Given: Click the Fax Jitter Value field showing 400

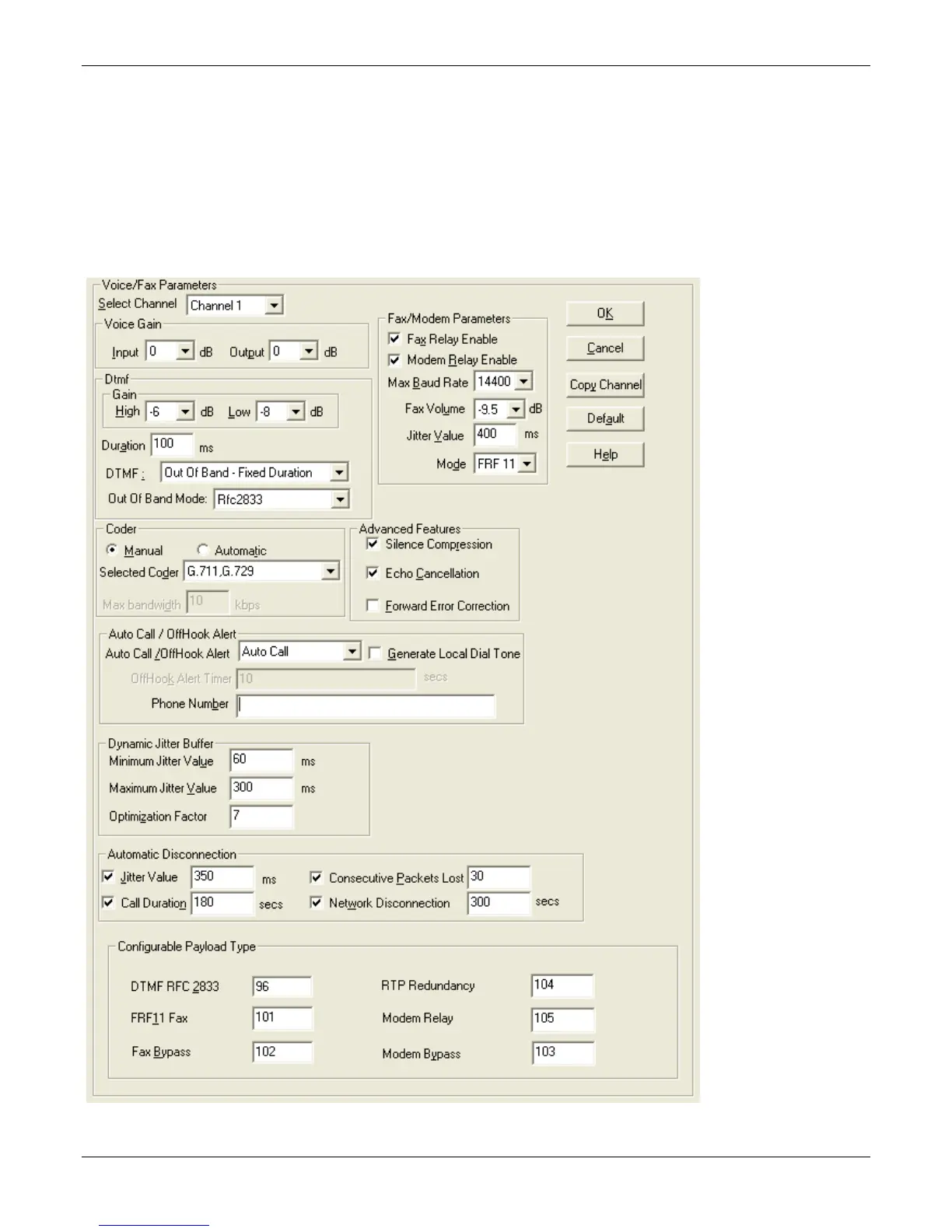Looking at the screenshot, I should [x=495, y=435].
